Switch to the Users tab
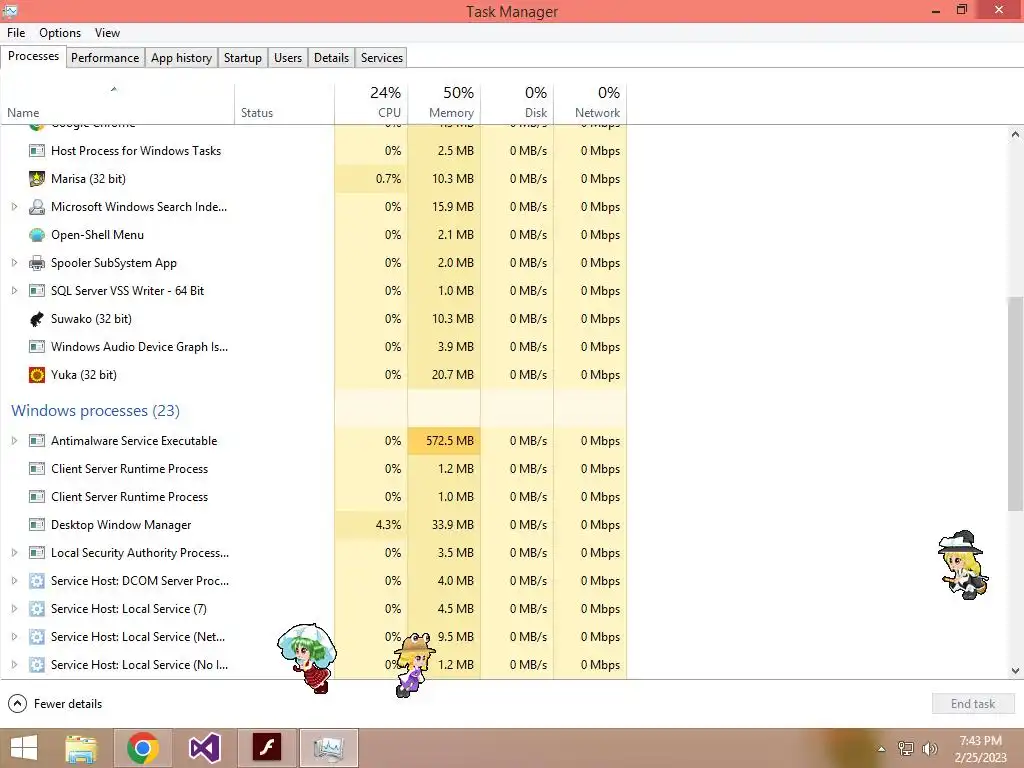 pos(288,57)
